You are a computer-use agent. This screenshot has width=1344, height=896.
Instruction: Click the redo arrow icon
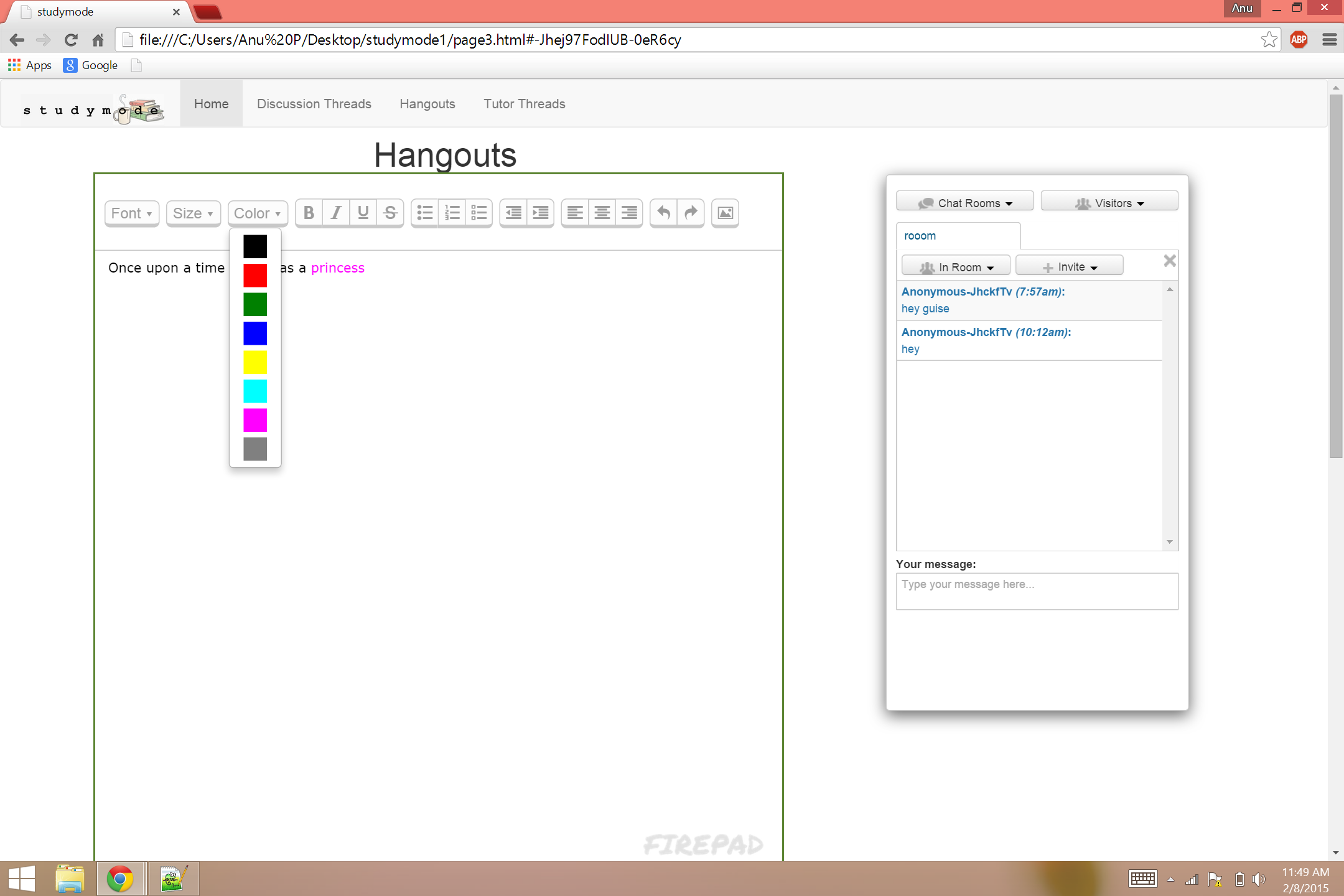coord(691,213)
